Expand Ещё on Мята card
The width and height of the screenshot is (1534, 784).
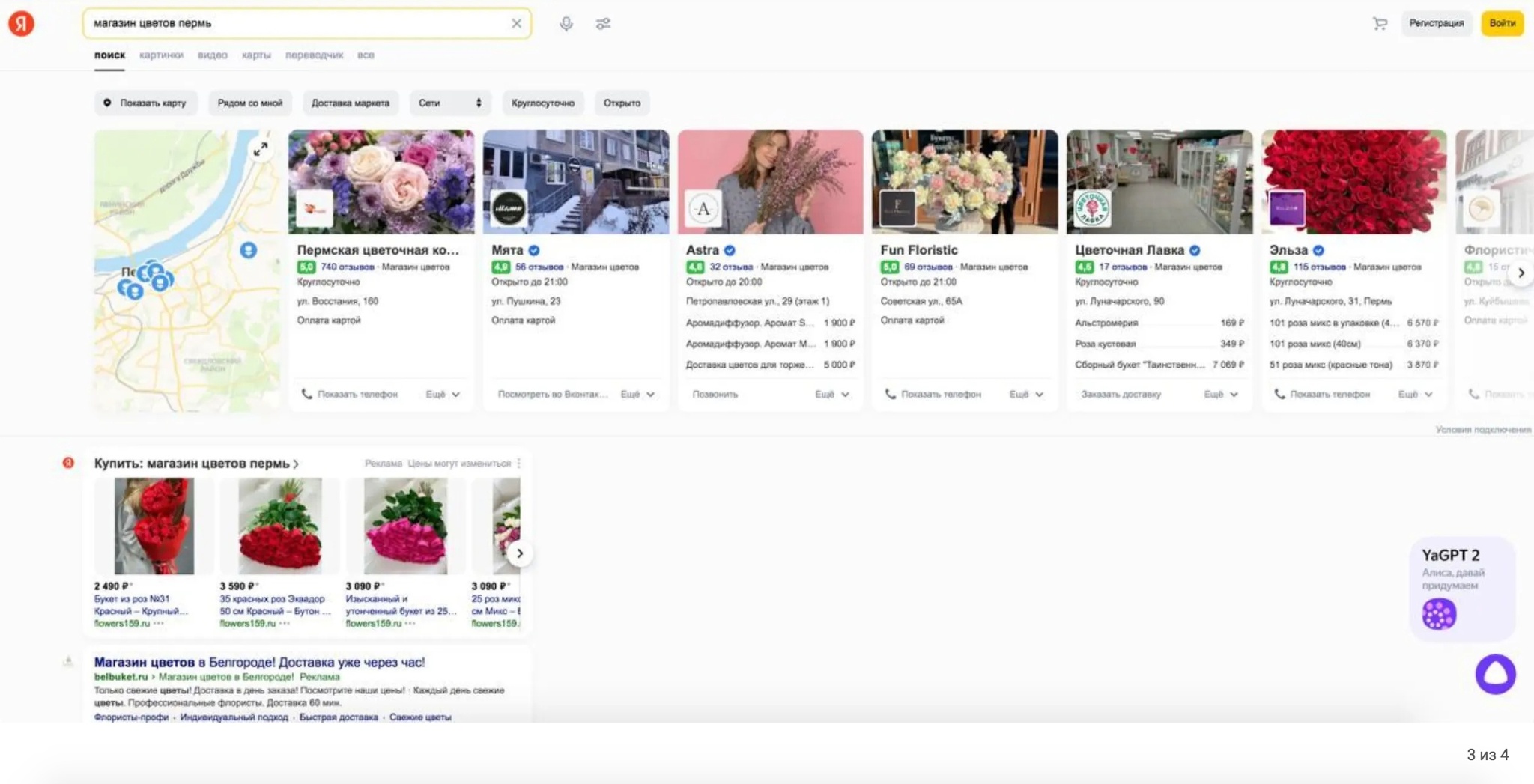pyautogui.click(x=637, y=394)
